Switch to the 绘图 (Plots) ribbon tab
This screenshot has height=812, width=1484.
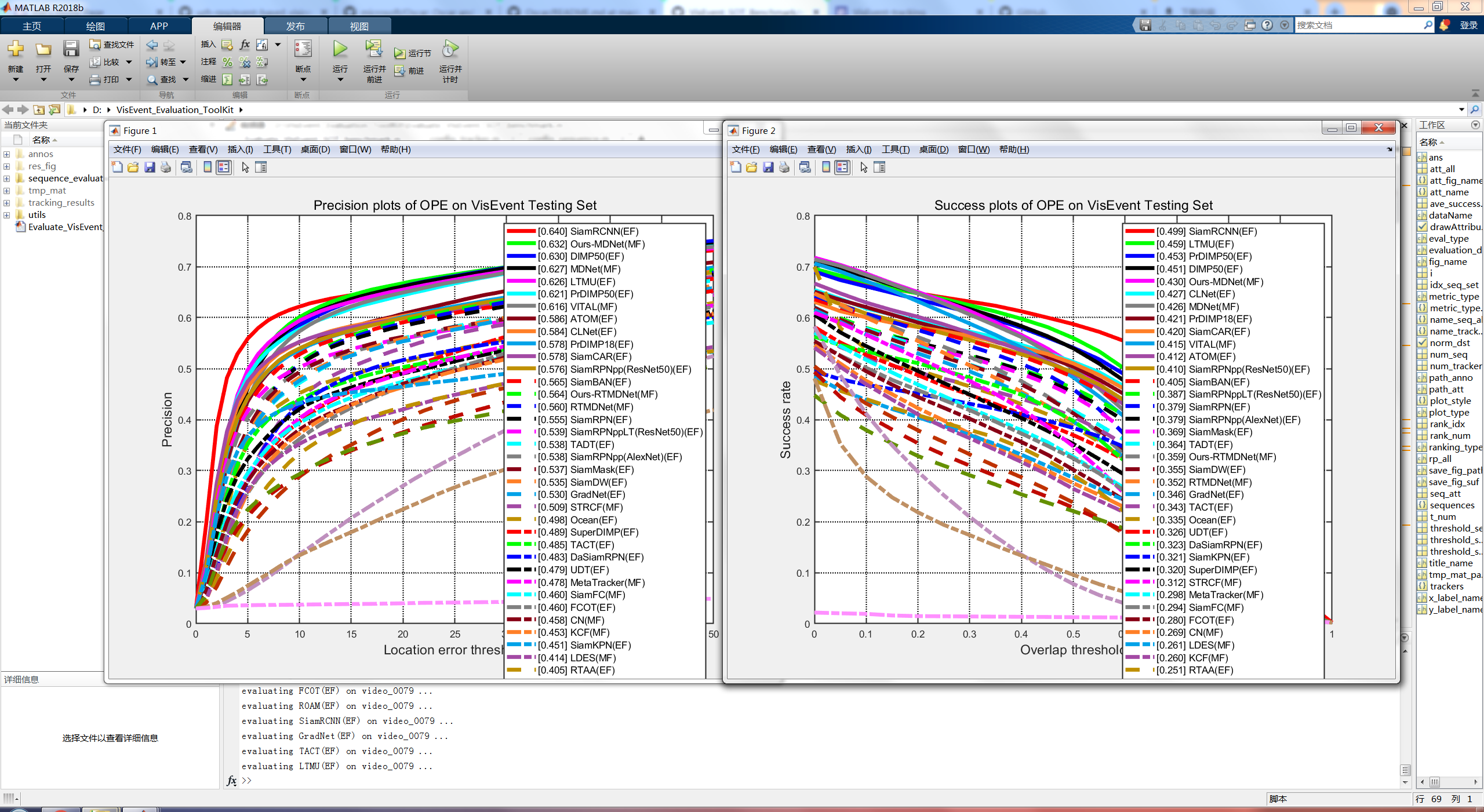(95, 26)
